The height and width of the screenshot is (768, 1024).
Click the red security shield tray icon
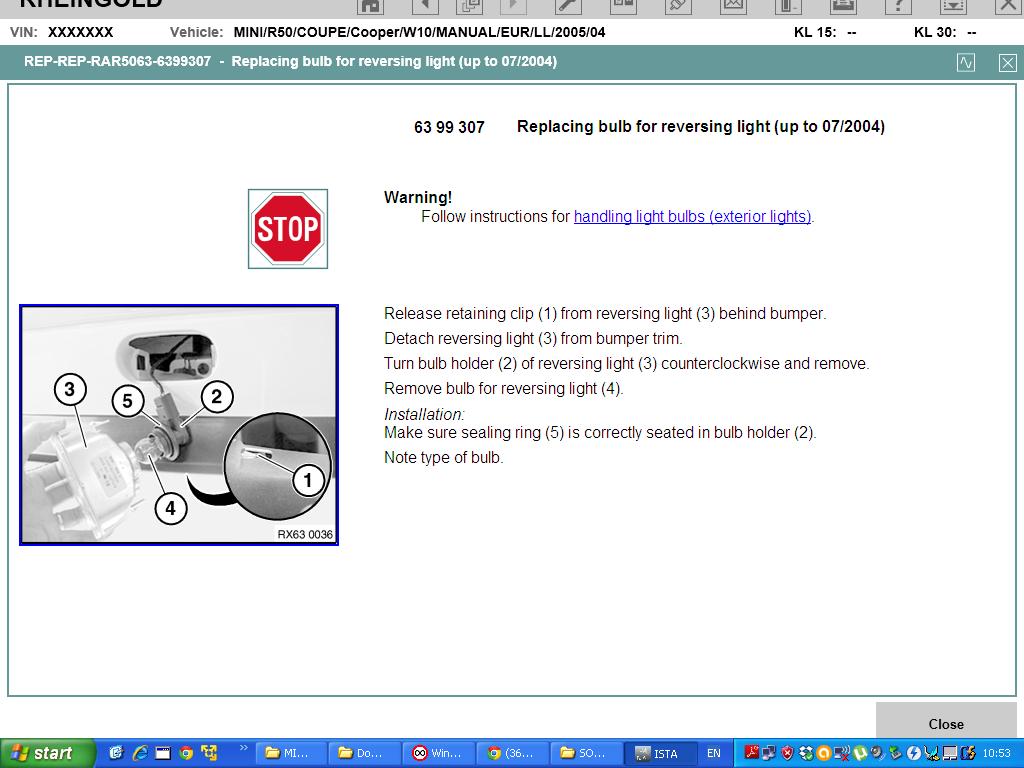coord(786,753)
